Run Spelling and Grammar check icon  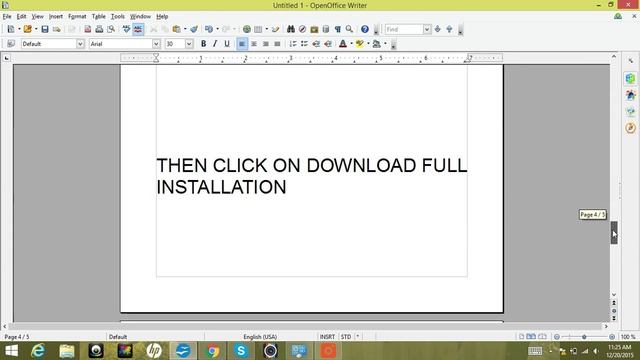(127, 29)
